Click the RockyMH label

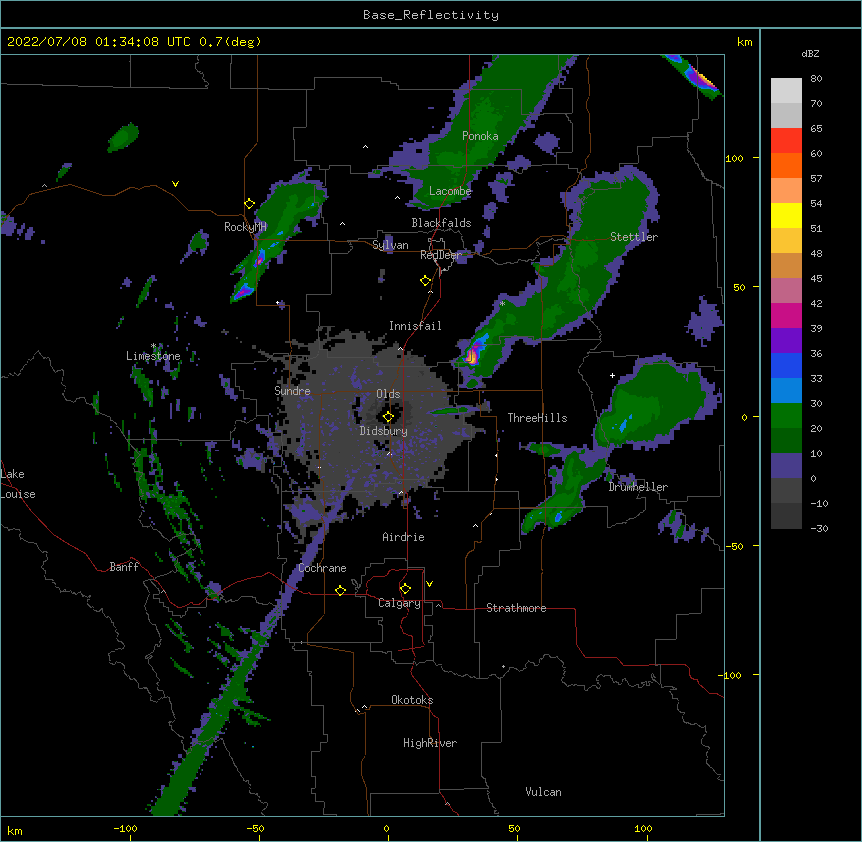click(245, 226)
